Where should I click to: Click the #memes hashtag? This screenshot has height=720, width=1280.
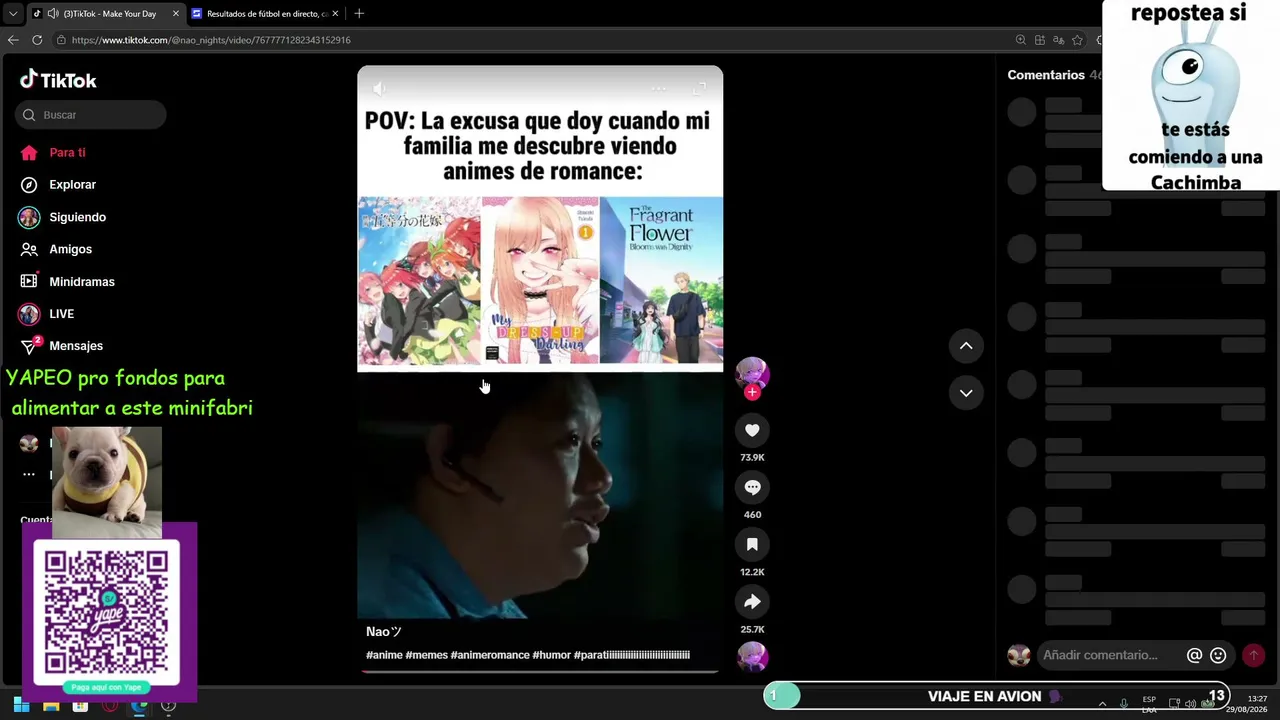[x=427, y=655]
